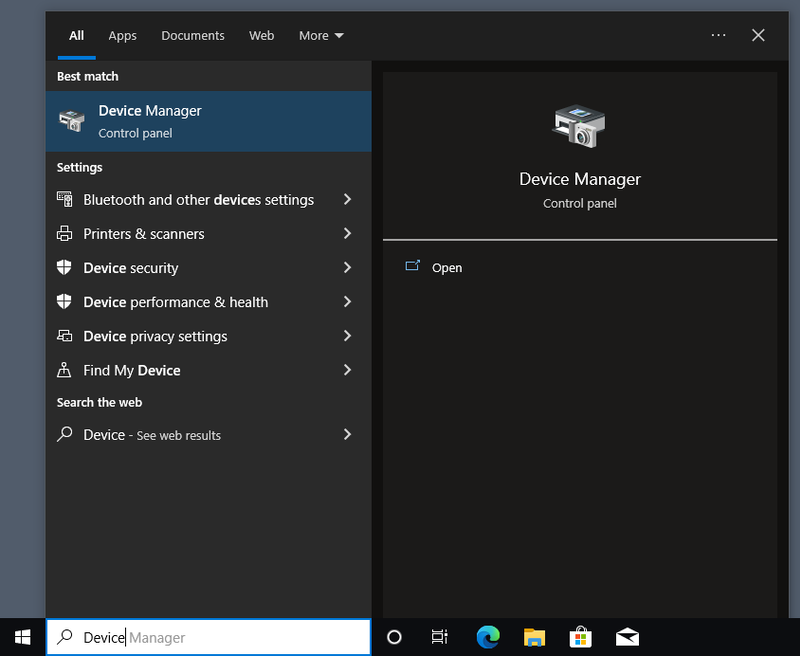Screen dimensions: 800x656
Task: Switch to the Documents tab
Action: [193, 35]
